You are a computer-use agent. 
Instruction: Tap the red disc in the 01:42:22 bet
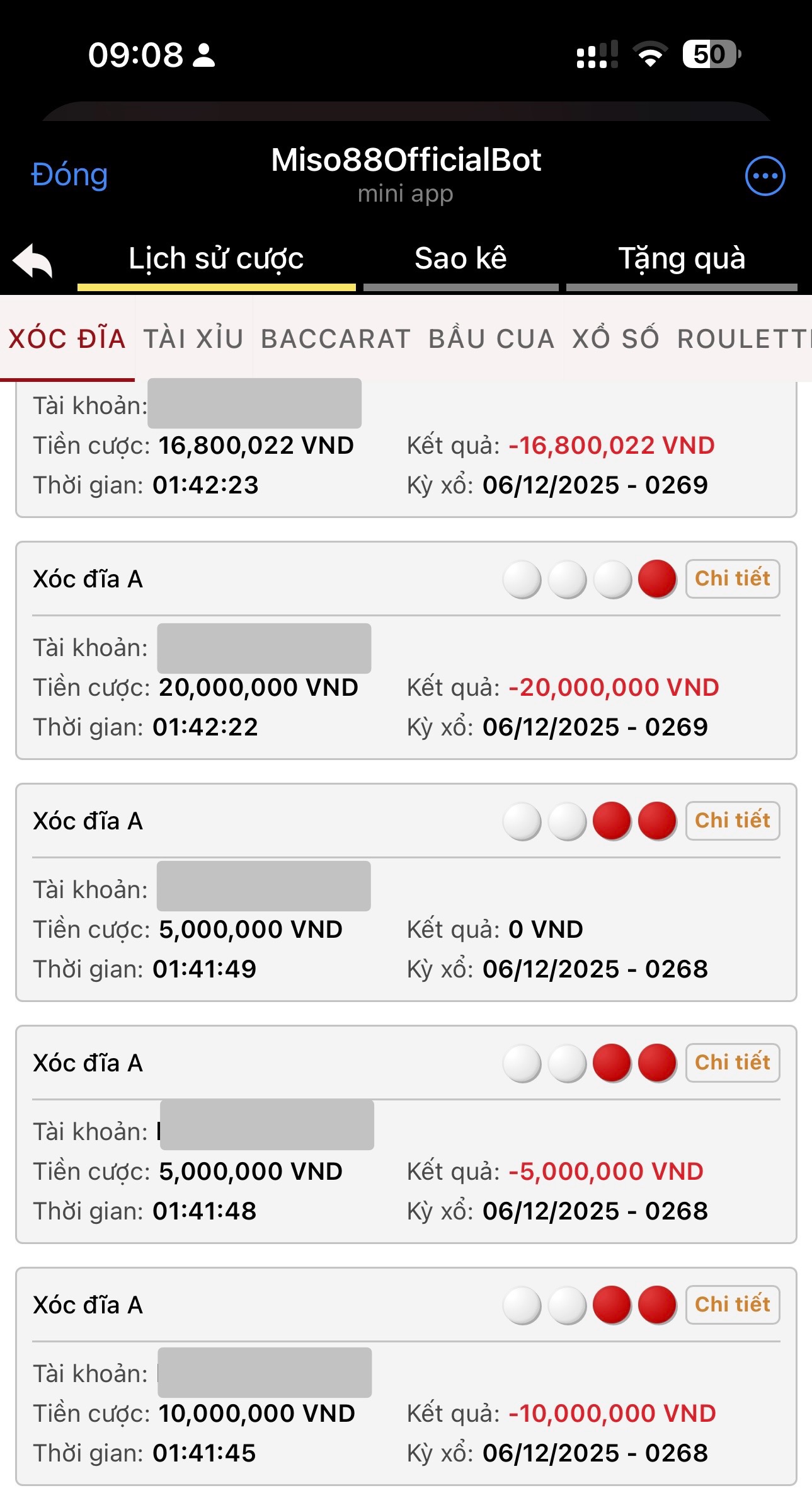click(x=657, y=579)
